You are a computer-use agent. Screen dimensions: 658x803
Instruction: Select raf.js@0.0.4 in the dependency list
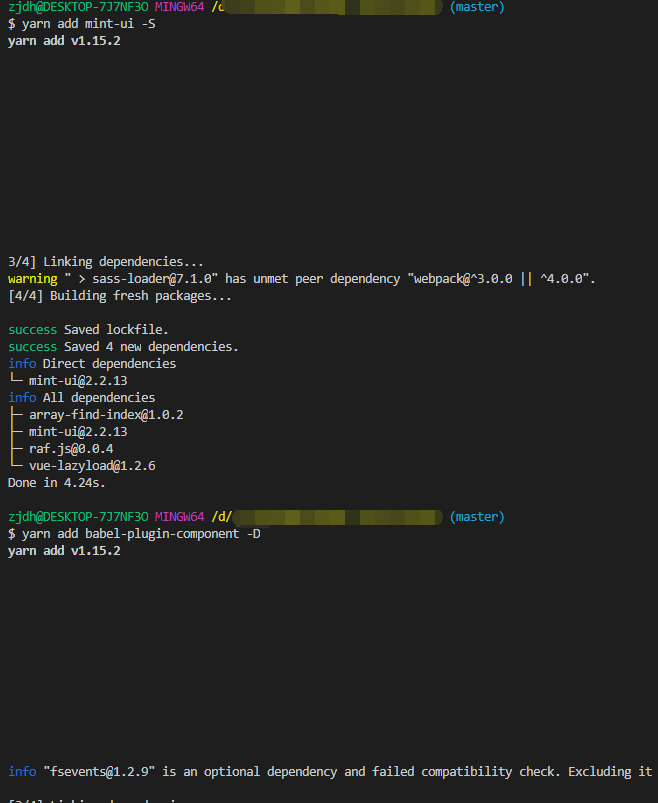71,449
